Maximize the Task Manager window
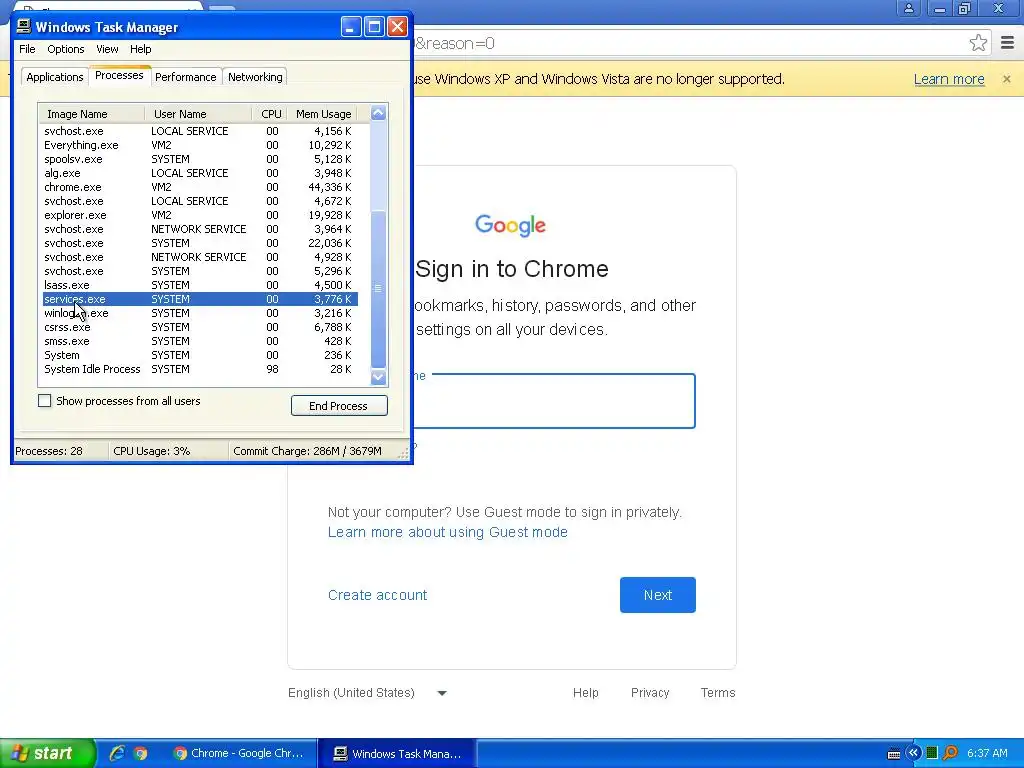Image resolution: width=1024 pixels, height=768 pixels. [x=374, y=27]
